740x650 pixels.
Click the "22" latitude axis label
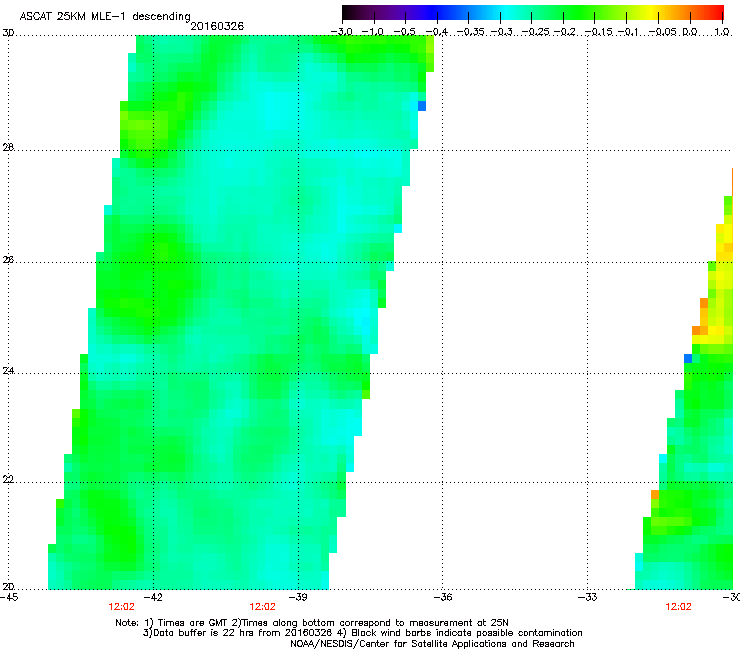point(8,480)
